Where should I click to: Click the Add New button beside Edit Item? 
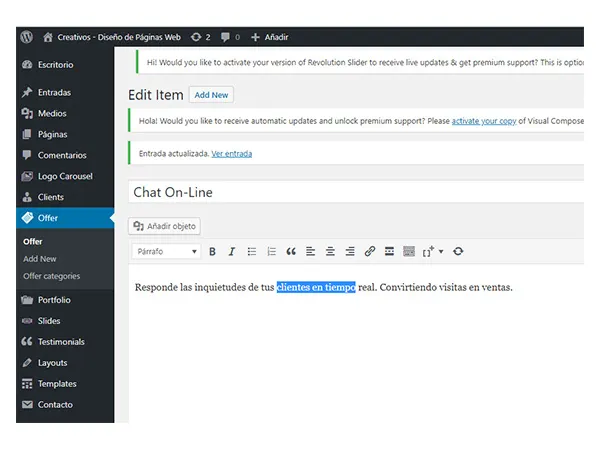click(211, 95)
